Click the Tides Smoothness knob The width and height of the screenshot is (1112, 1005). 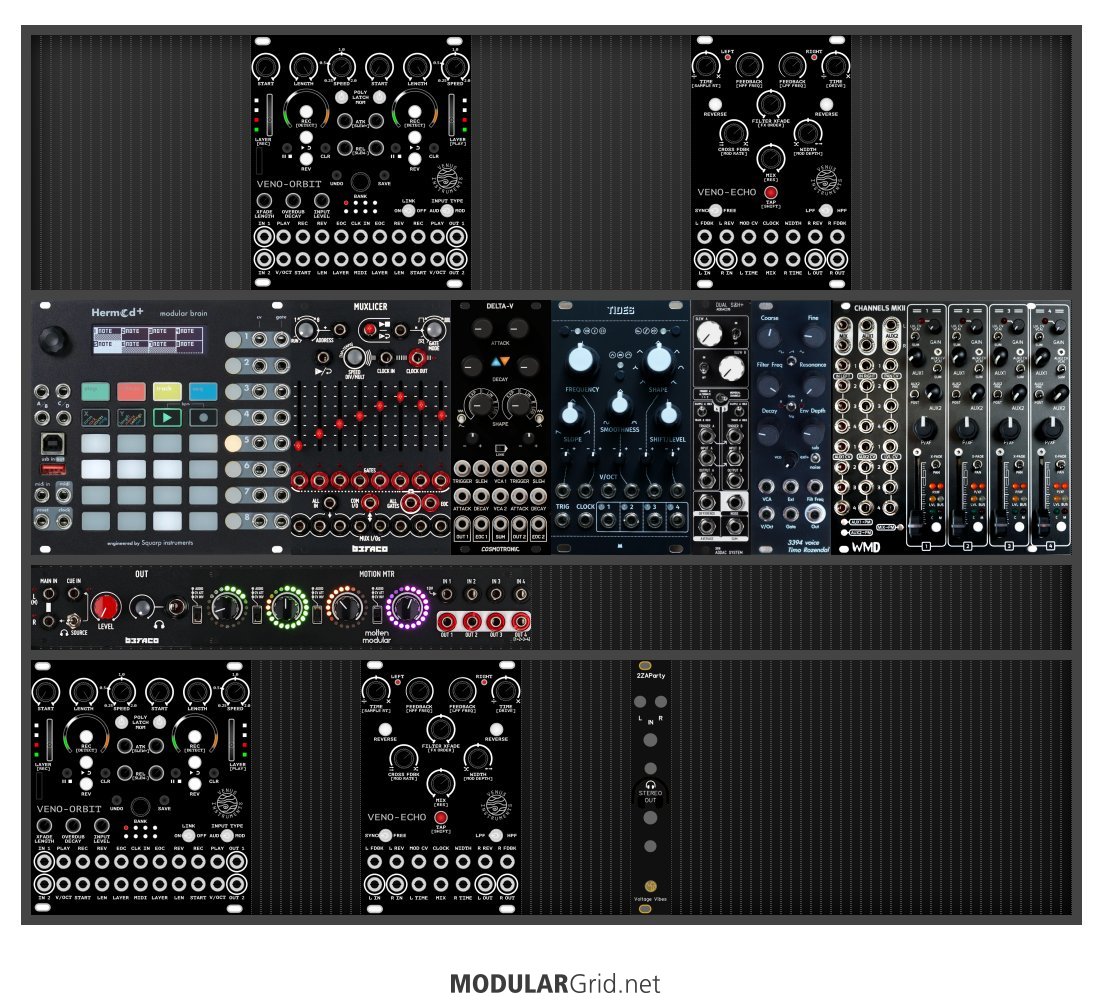620,404
